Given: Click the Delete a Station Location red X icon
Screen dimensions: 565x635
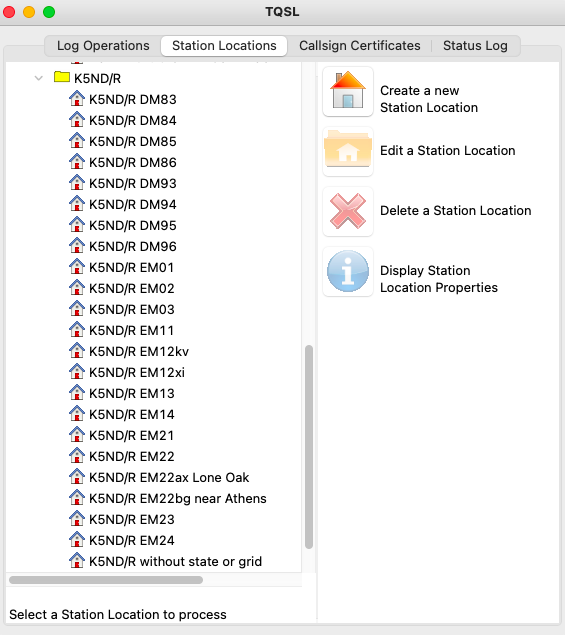Looking at the screenshot, I should click(x=348, y=211).
